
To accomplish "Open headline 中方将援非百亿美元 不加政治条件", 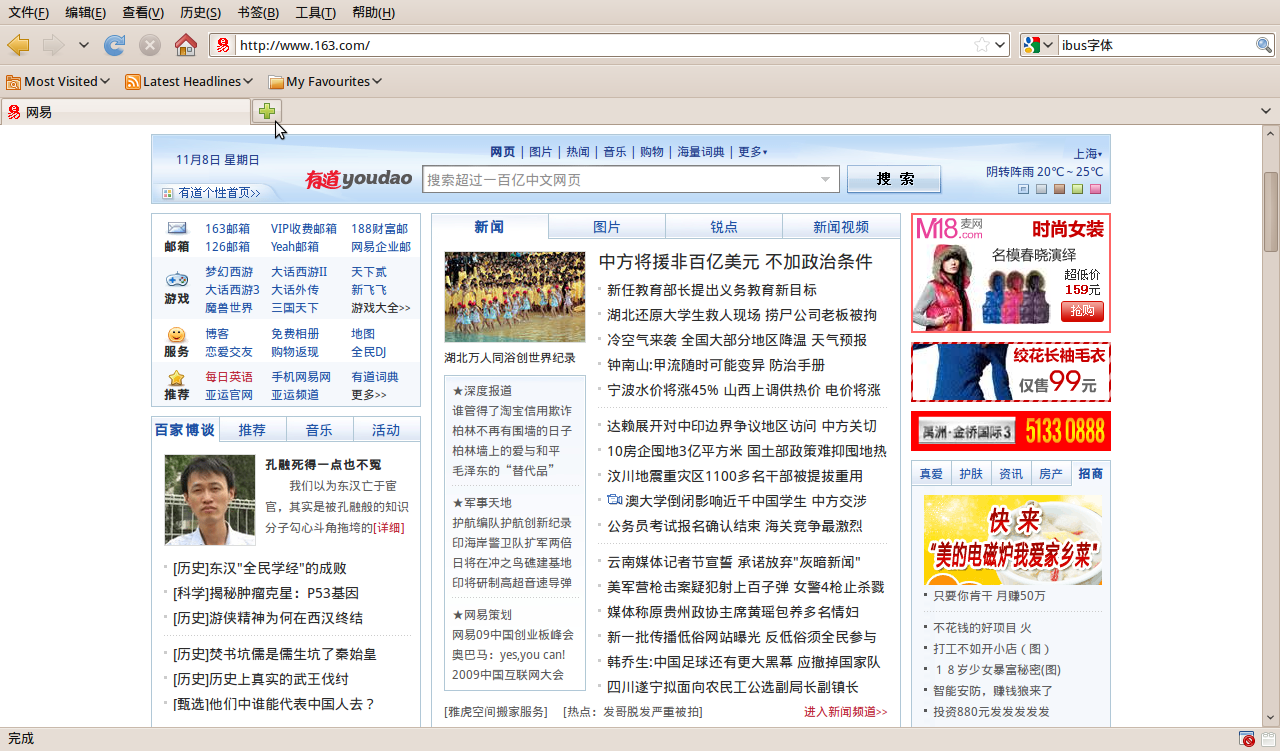I will coord(736,262).
